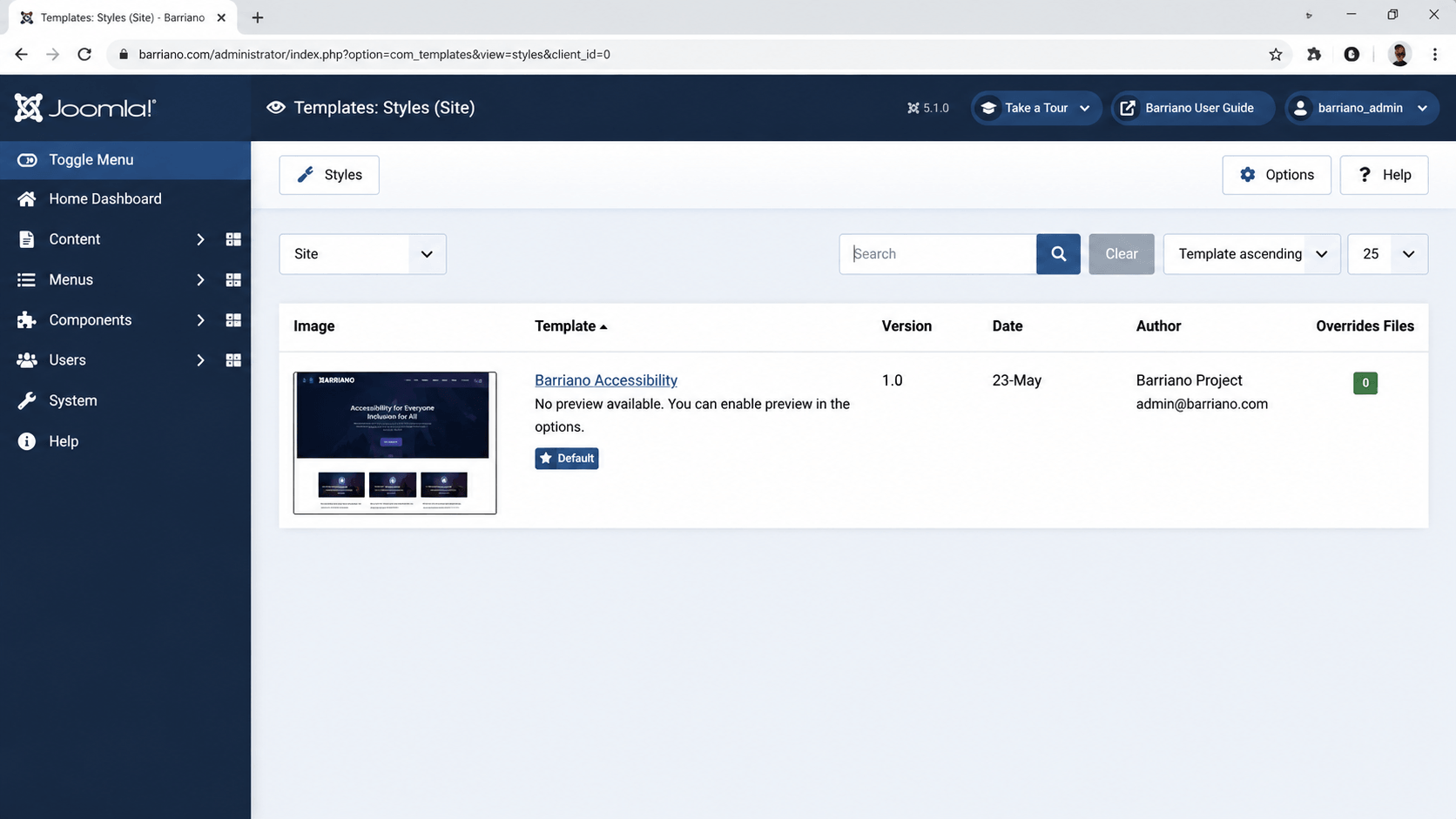Viewport: 1456px width, 819px height.
Task: Toggle the sidebar menu
Action: tap(125, 160)
